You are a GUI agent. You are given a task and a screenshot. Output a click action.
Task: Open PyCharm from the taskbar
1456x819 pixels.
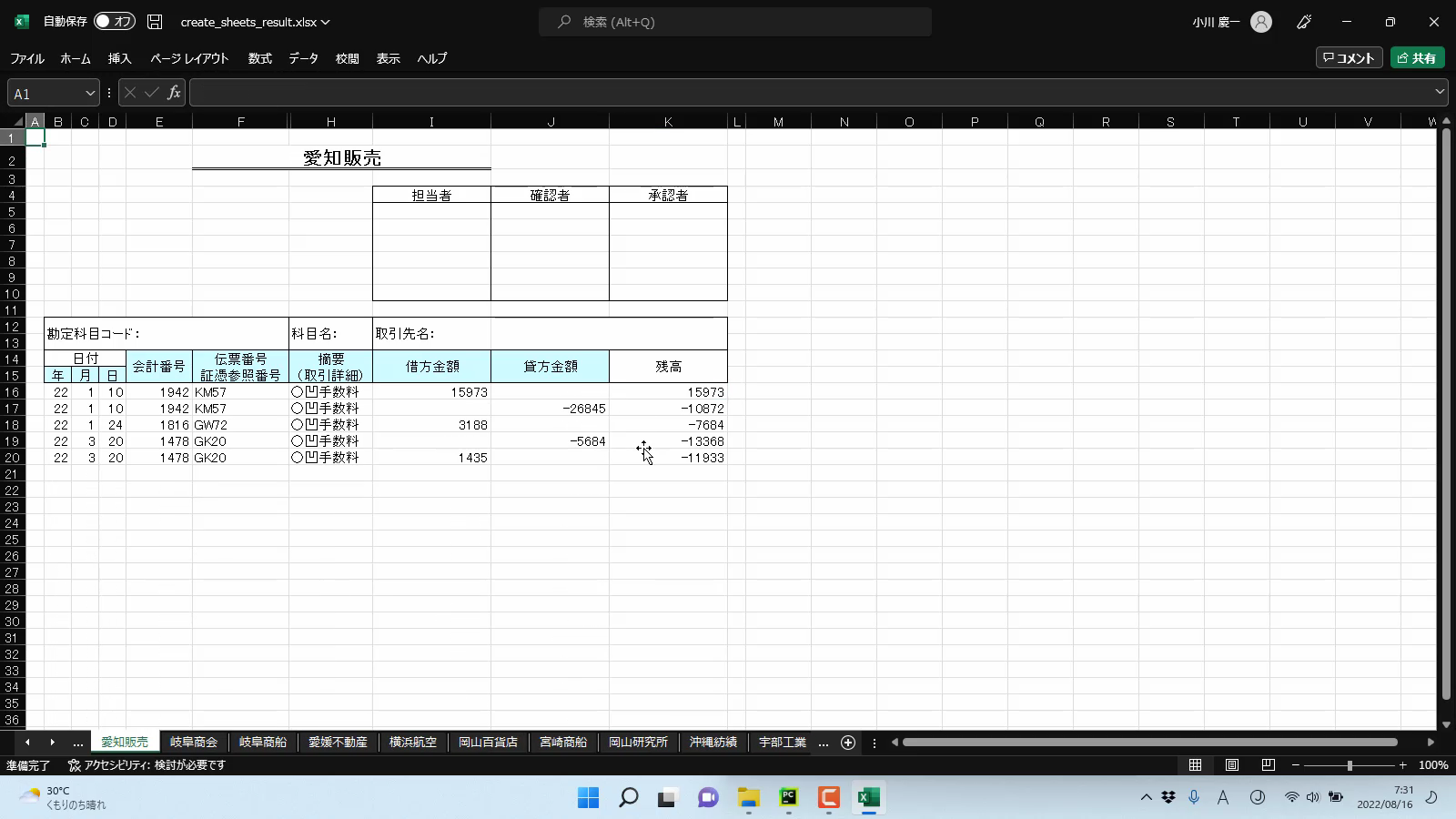[x=788, y=798]
